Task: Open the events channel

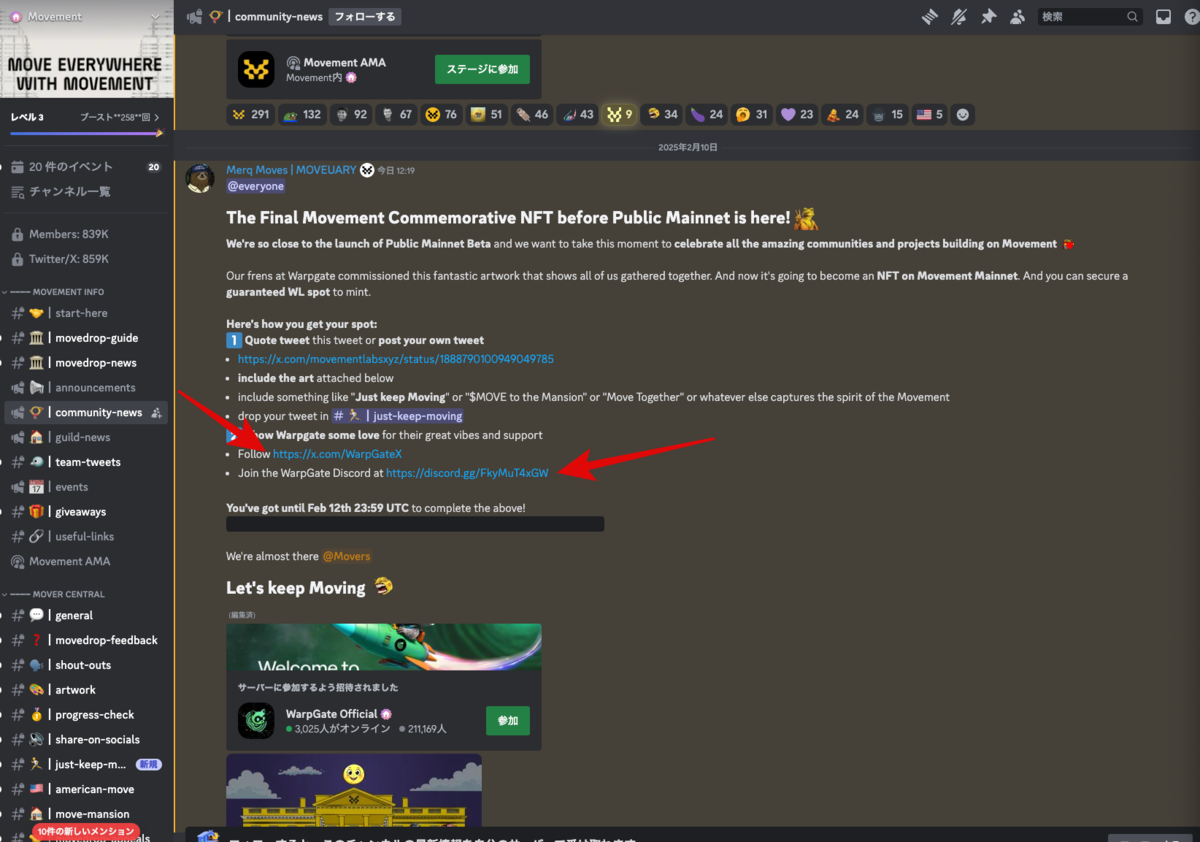Action: tap(85, 487)
